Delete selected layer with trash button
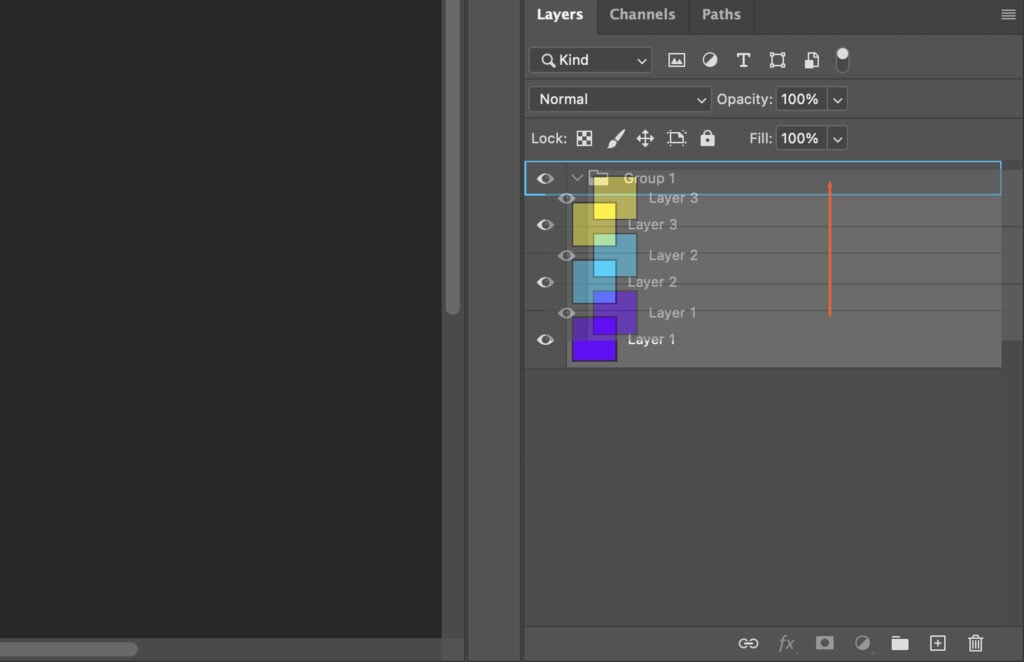Viewport: 1024px width, 662px height. [975, 643]
